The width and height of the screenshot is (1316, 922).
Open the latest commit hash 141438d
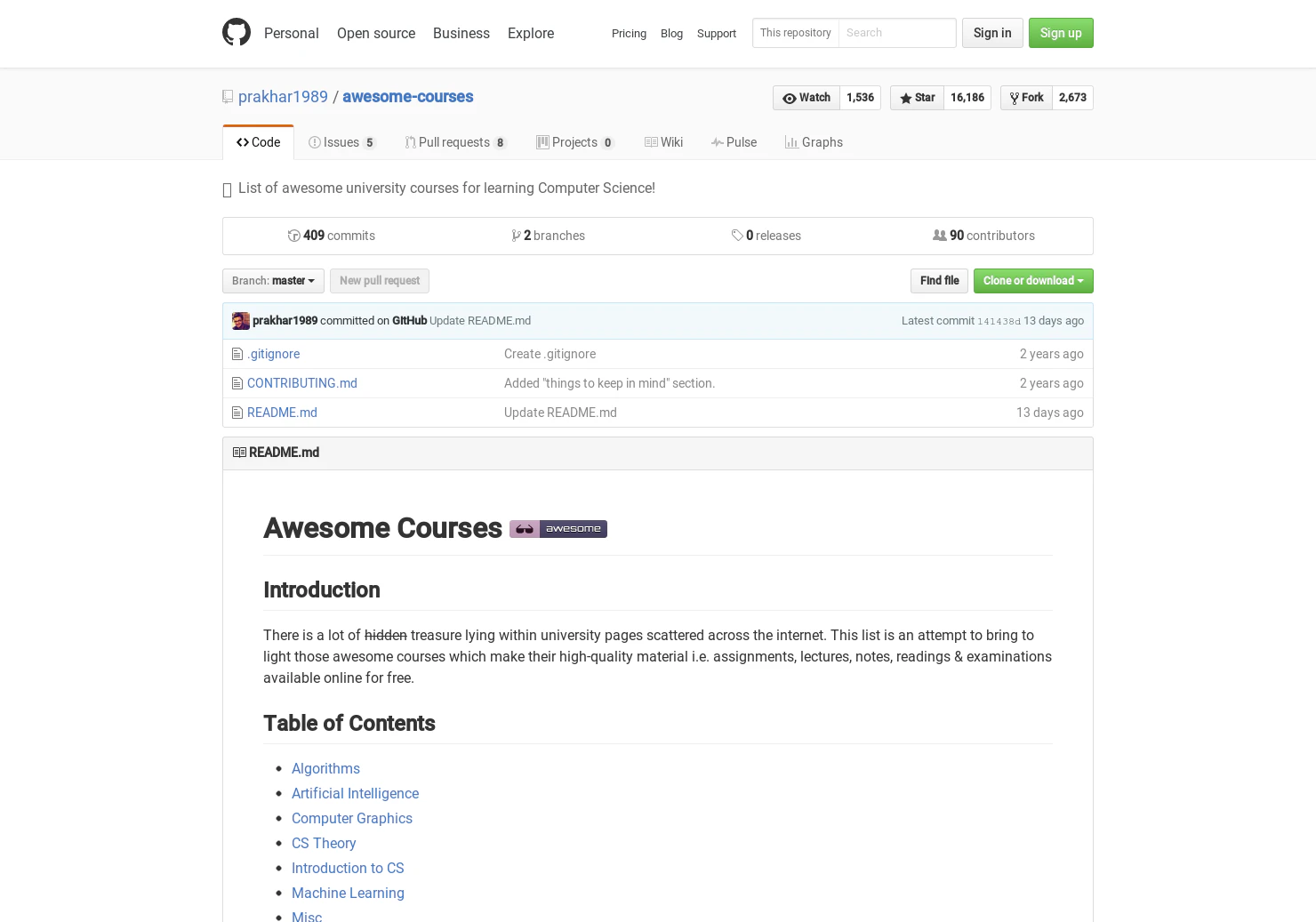(999, 322)
